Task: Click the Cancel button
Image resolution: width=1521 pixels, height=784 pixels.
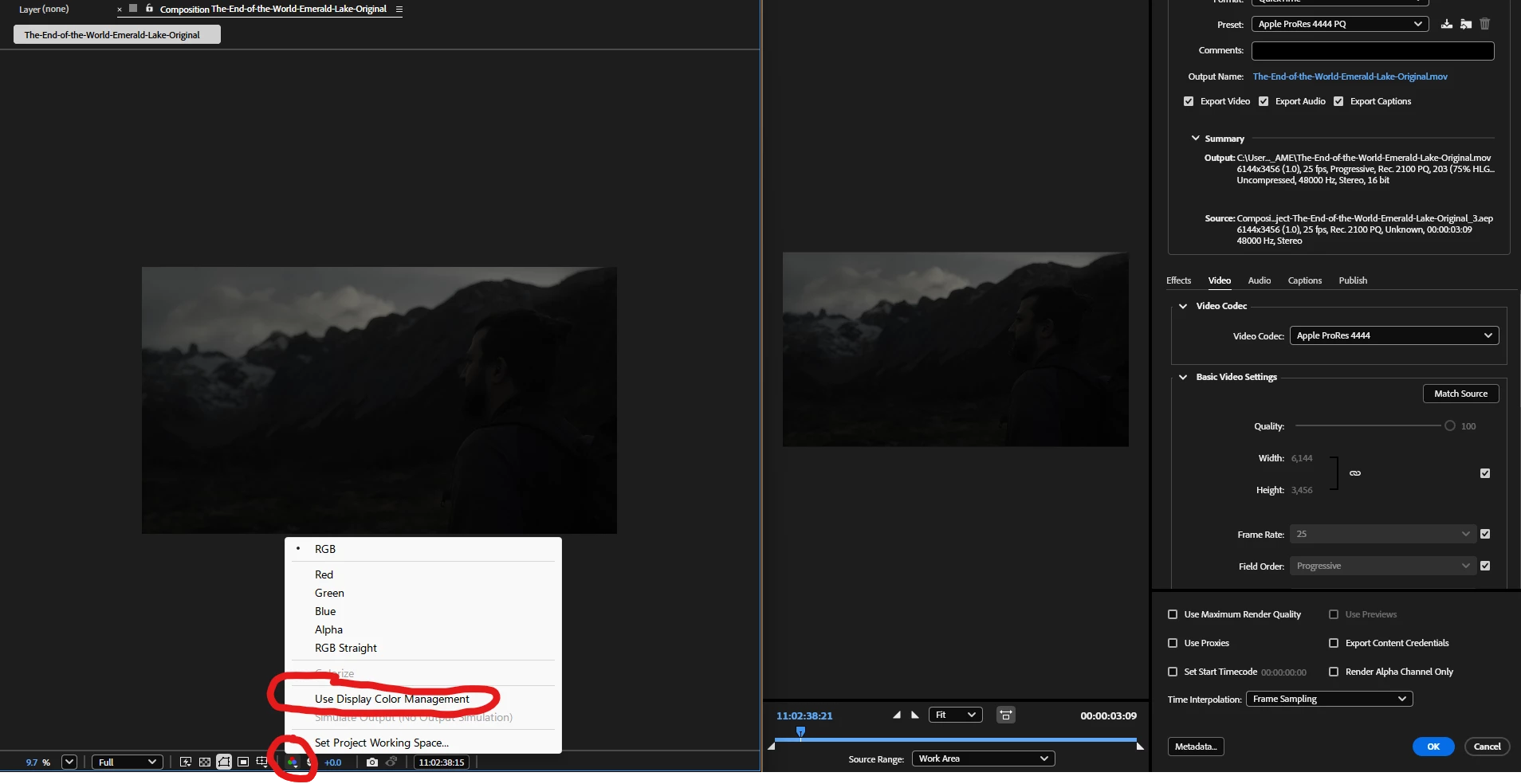Action: click(x=1487, y=747)
